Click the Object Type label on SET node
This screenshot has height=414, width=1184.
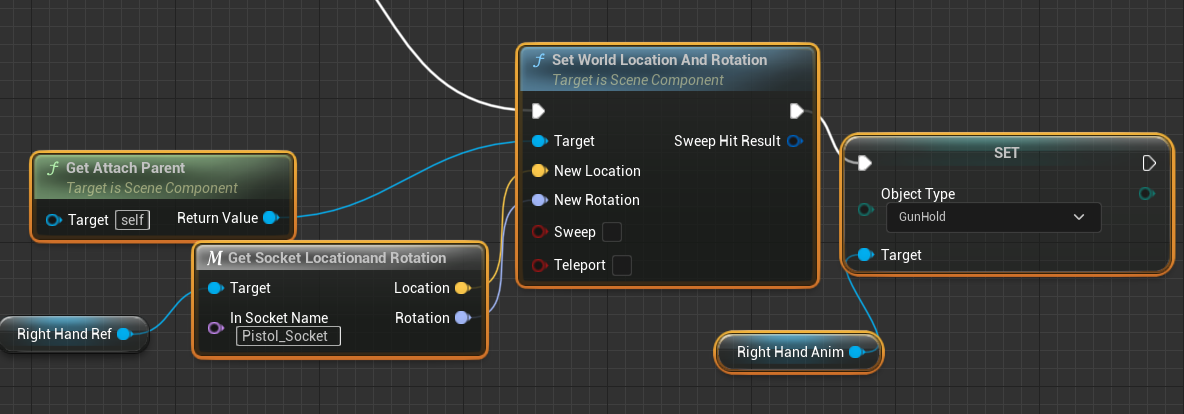917,194
